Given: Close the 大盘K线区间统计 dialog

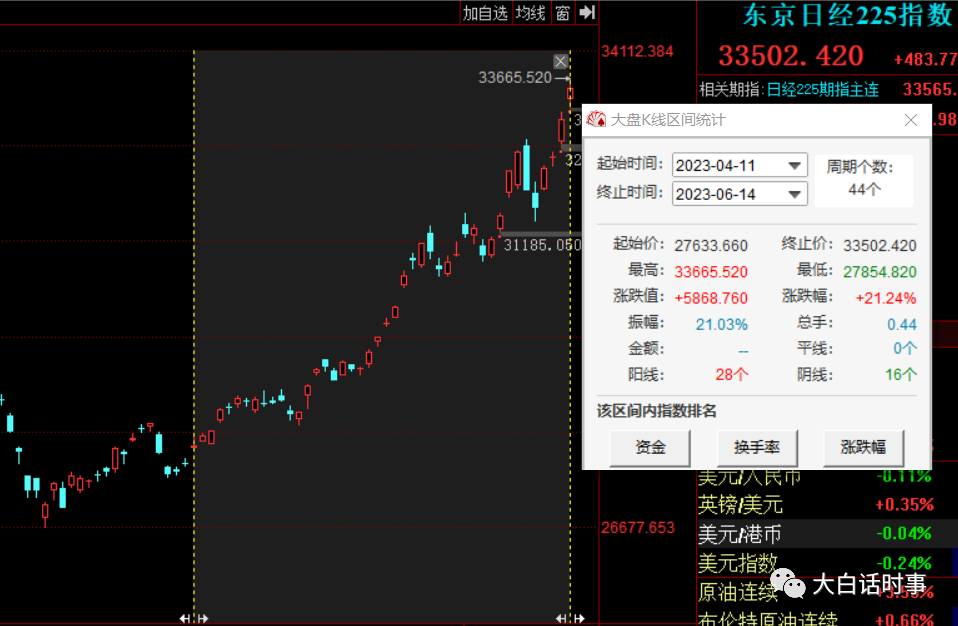Looking at the screenshot, I should point(910,120).
